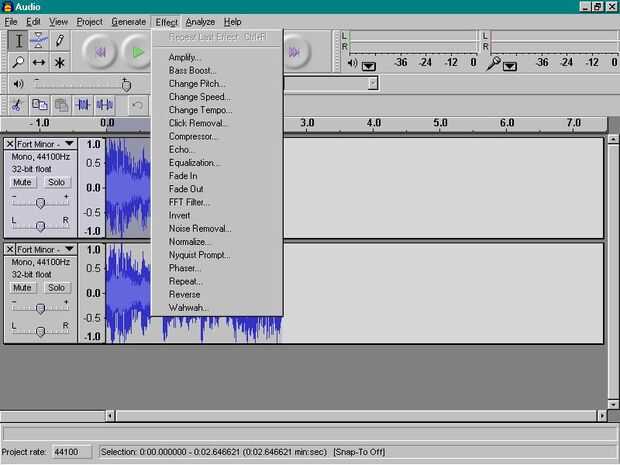Solo the second Fort Minor track

(56, 287)
